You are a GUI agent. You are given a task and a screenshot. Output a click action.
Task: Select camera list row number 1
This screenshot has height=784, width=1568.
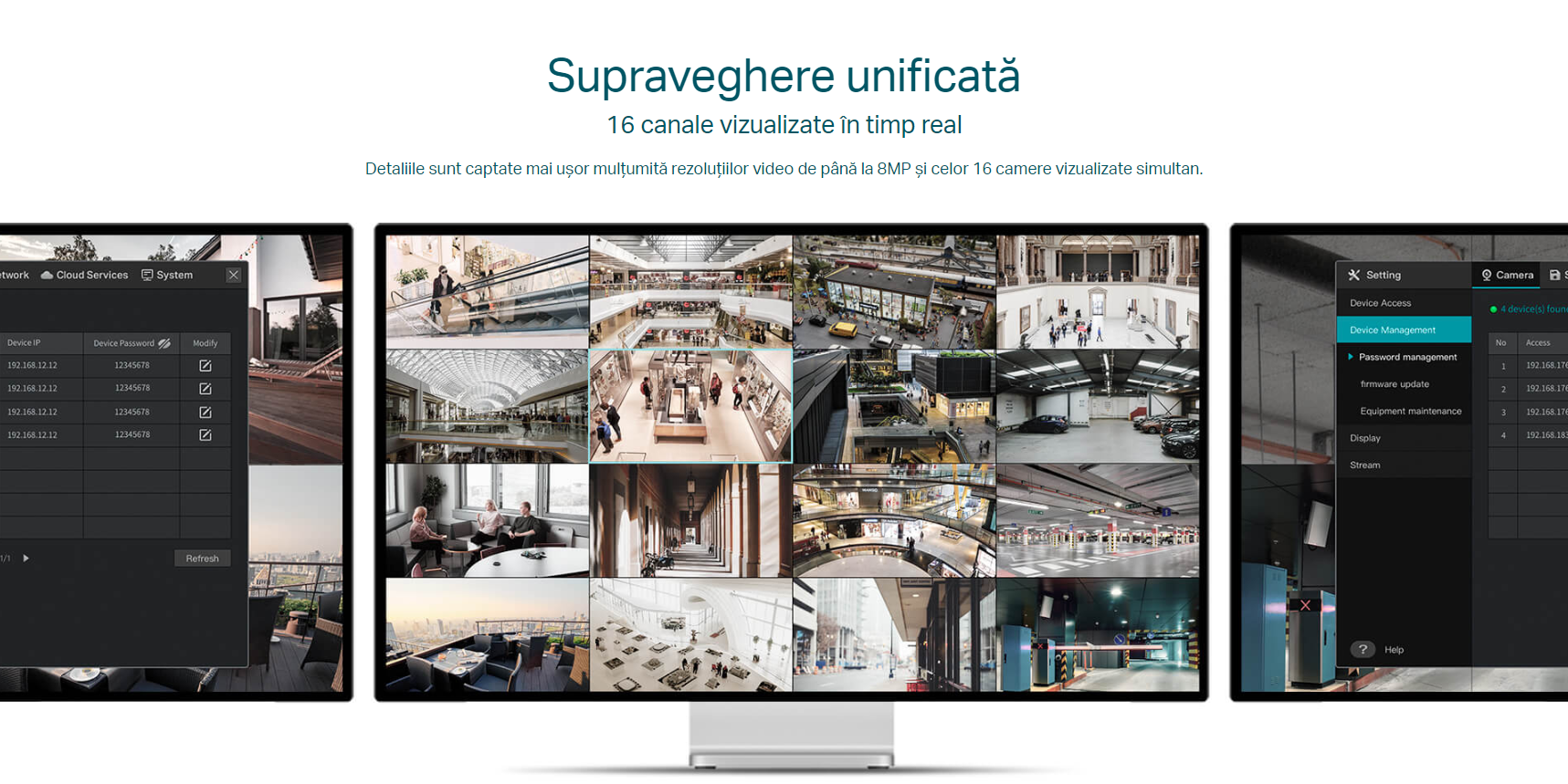click(1528, 366)
